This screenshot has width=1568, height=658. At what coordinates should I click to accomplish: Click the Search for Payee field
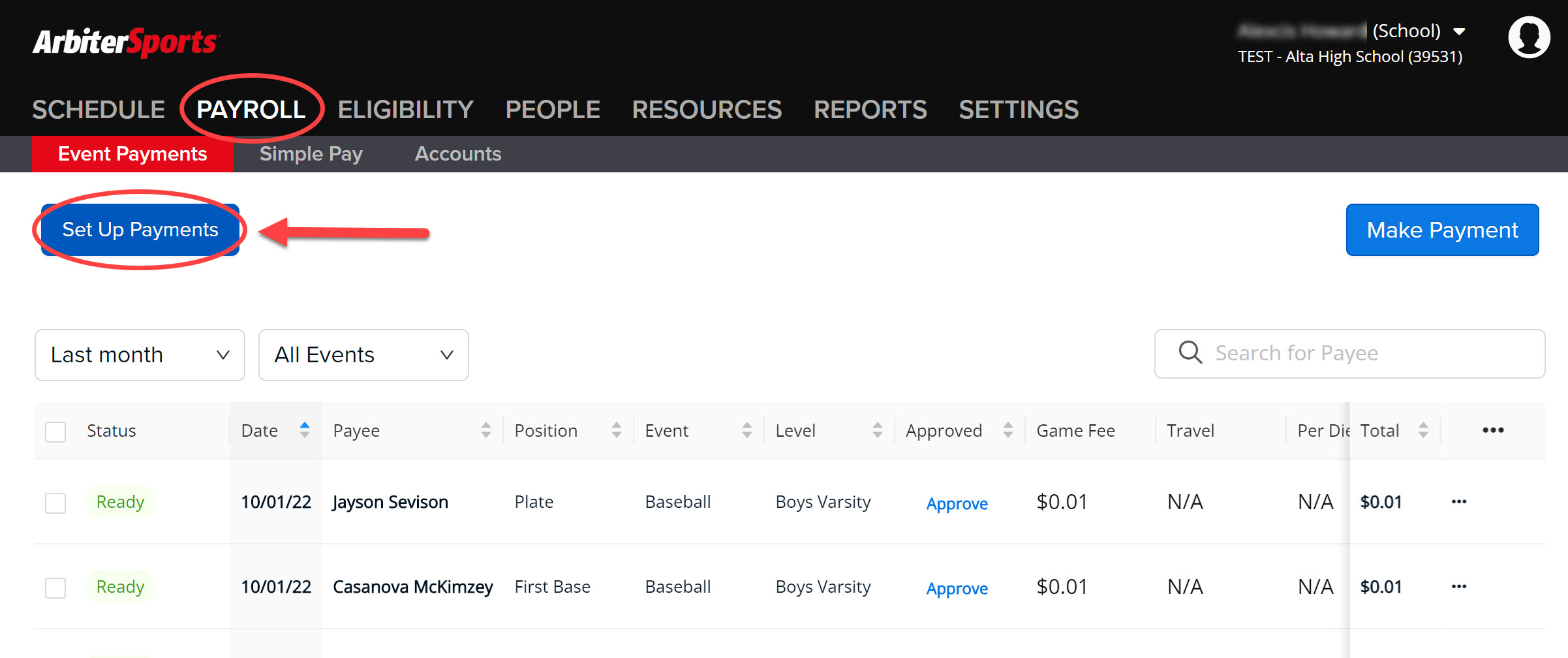(1349, 354)
